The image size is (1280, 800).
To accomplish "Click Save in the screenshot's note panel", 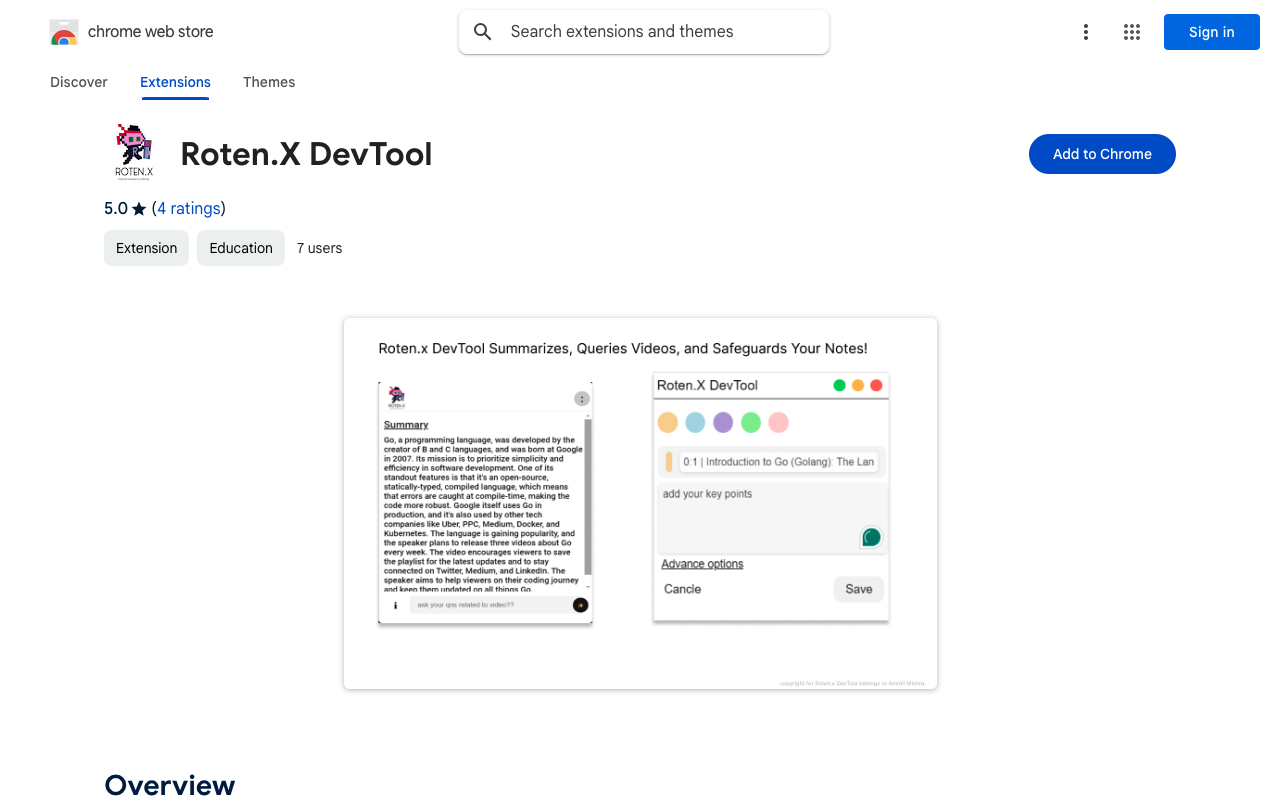I will click(859, 589).
